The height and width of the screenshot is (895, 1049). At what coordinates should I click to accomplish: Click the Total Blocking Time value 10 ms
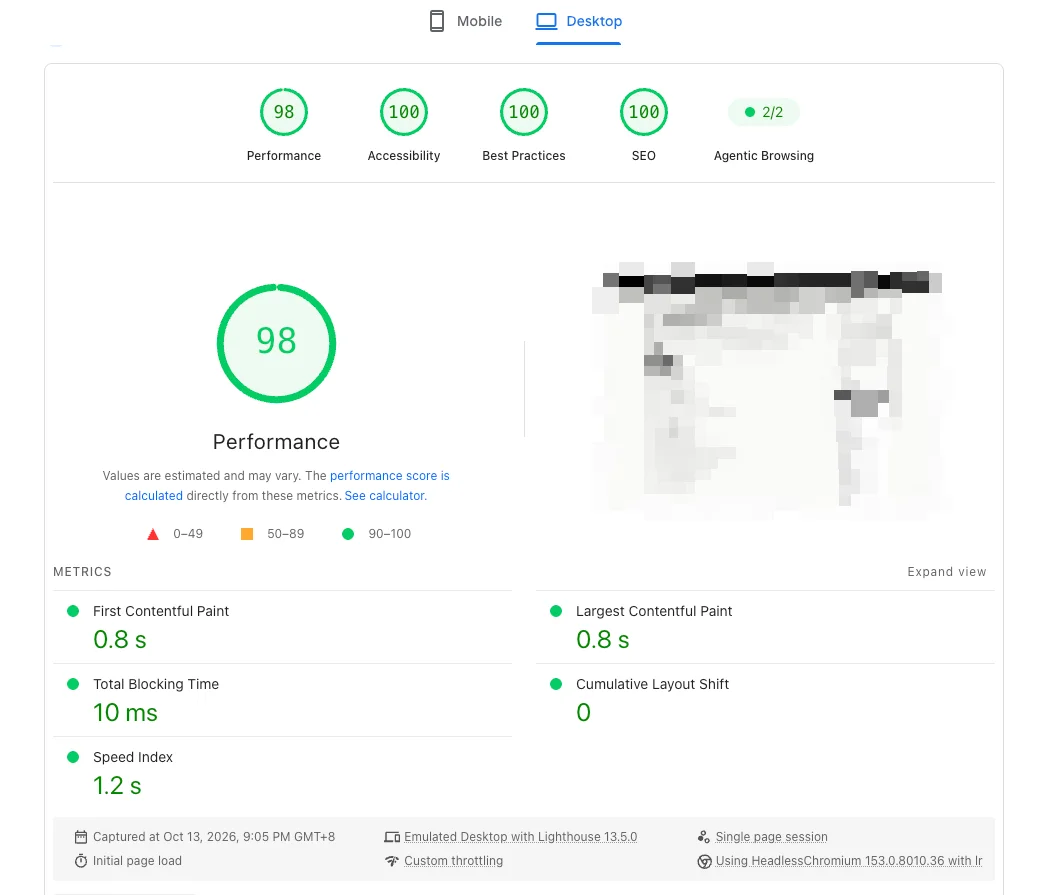(x=125, y=713)
